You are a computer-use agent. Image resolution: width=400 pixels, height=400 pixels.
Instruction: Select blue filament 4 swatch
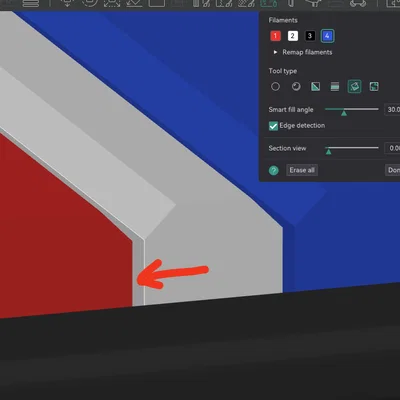click(327, 36)
